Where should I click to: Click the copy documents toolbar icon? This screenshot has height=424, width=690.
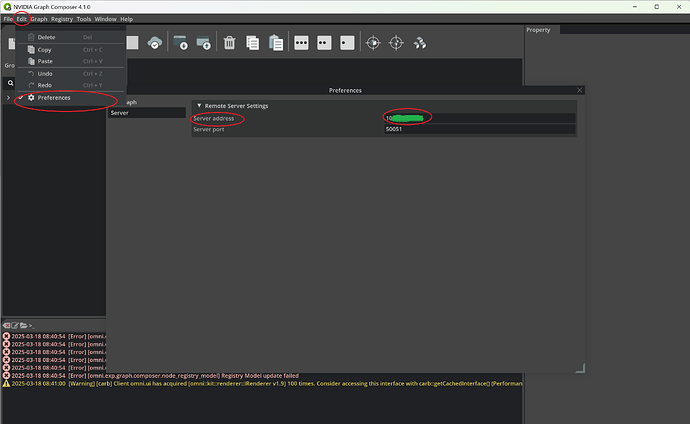coord(253,43)
